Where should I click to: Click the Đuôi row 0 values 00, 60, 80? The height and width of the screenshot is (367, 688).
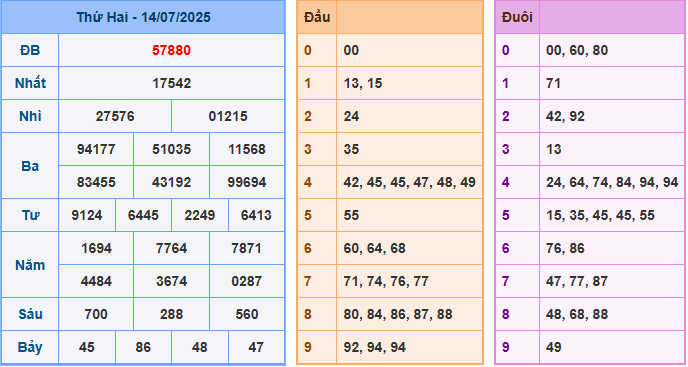pyautogui.click(x=577, y=50)
